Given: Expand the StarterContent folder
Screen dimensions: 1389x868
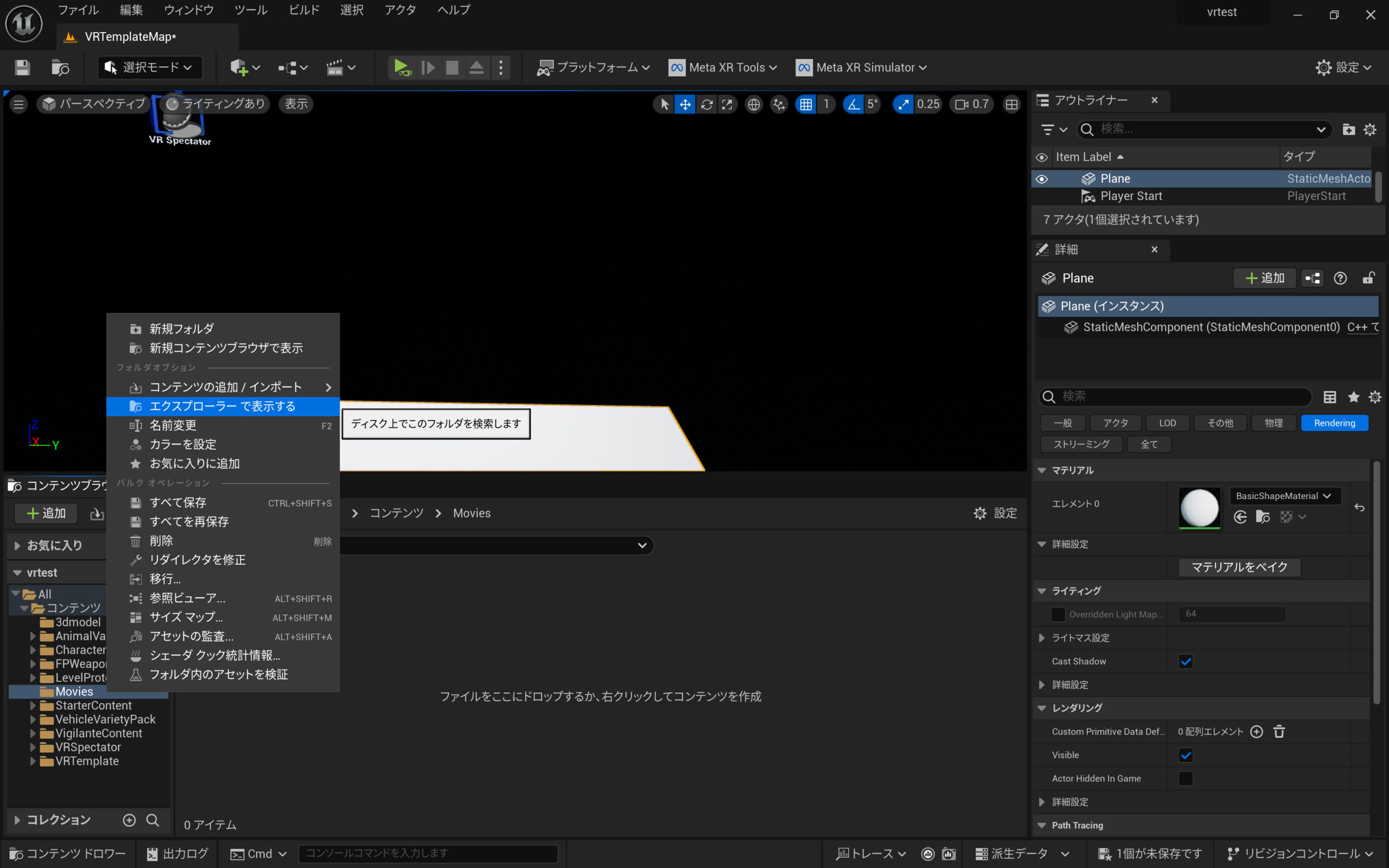Looking at the screenshot, I should pyautogui.click(x=33, y=706).
